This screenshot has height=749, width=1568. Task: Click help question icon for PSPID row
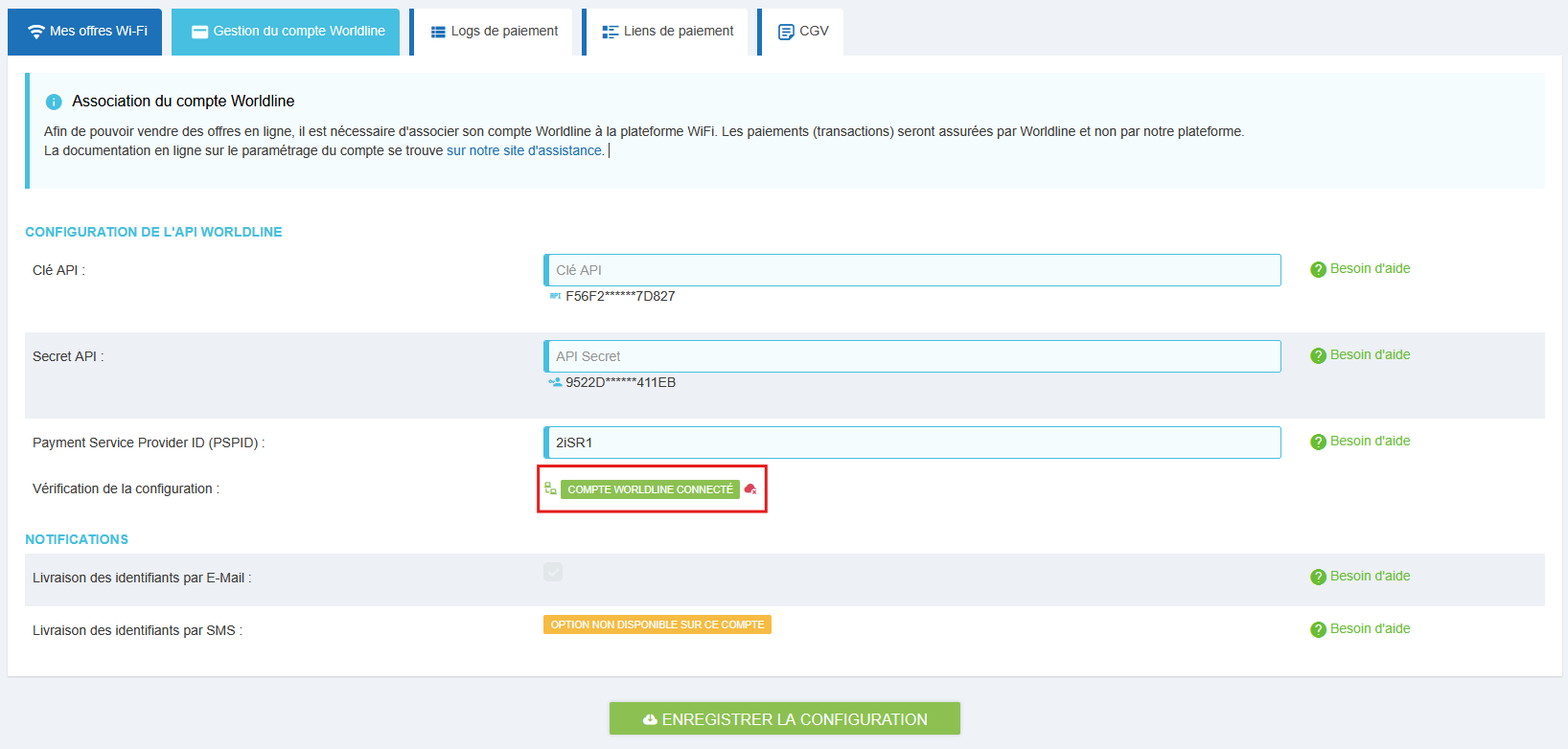[x=1318, y=442]
